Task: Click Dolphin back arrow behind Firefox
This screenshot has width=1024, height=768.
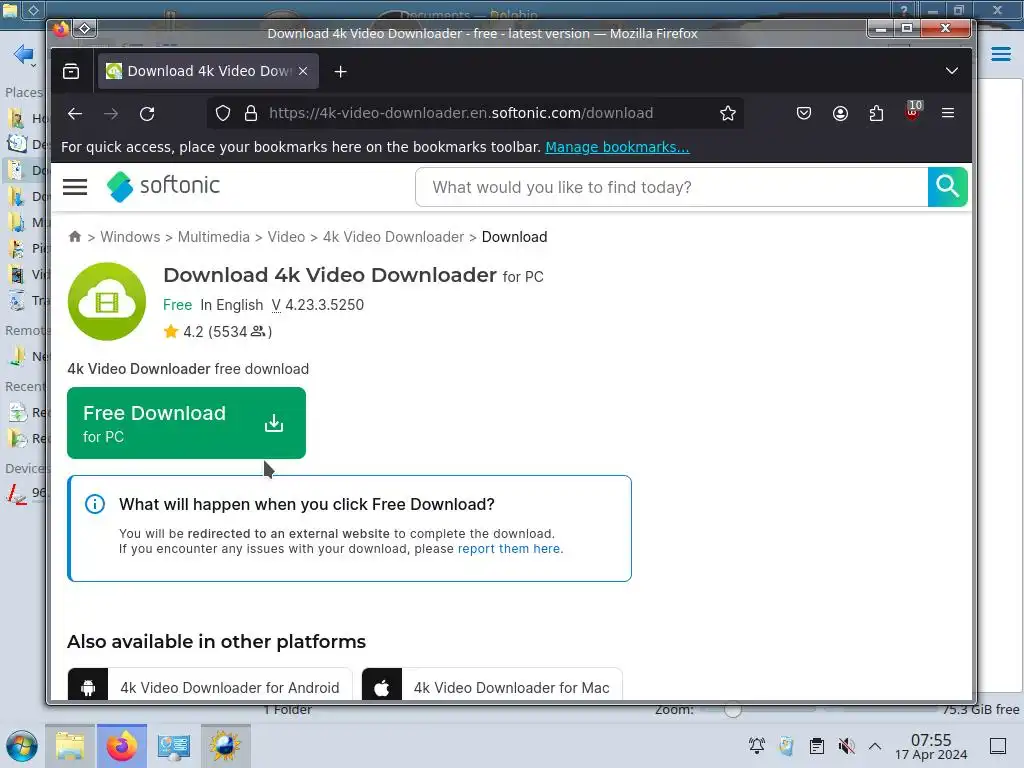Action: point(23,54)
